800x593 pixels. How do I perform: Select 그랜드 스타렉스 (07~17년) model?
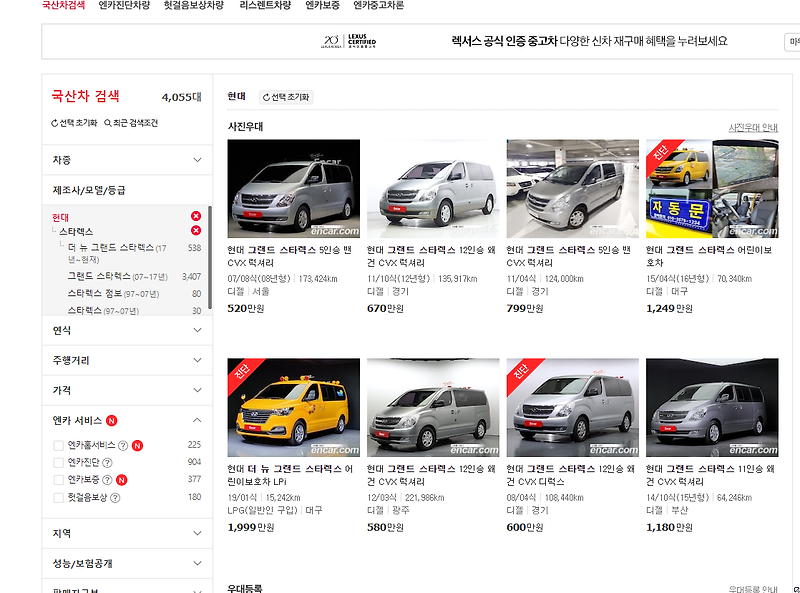117,277
